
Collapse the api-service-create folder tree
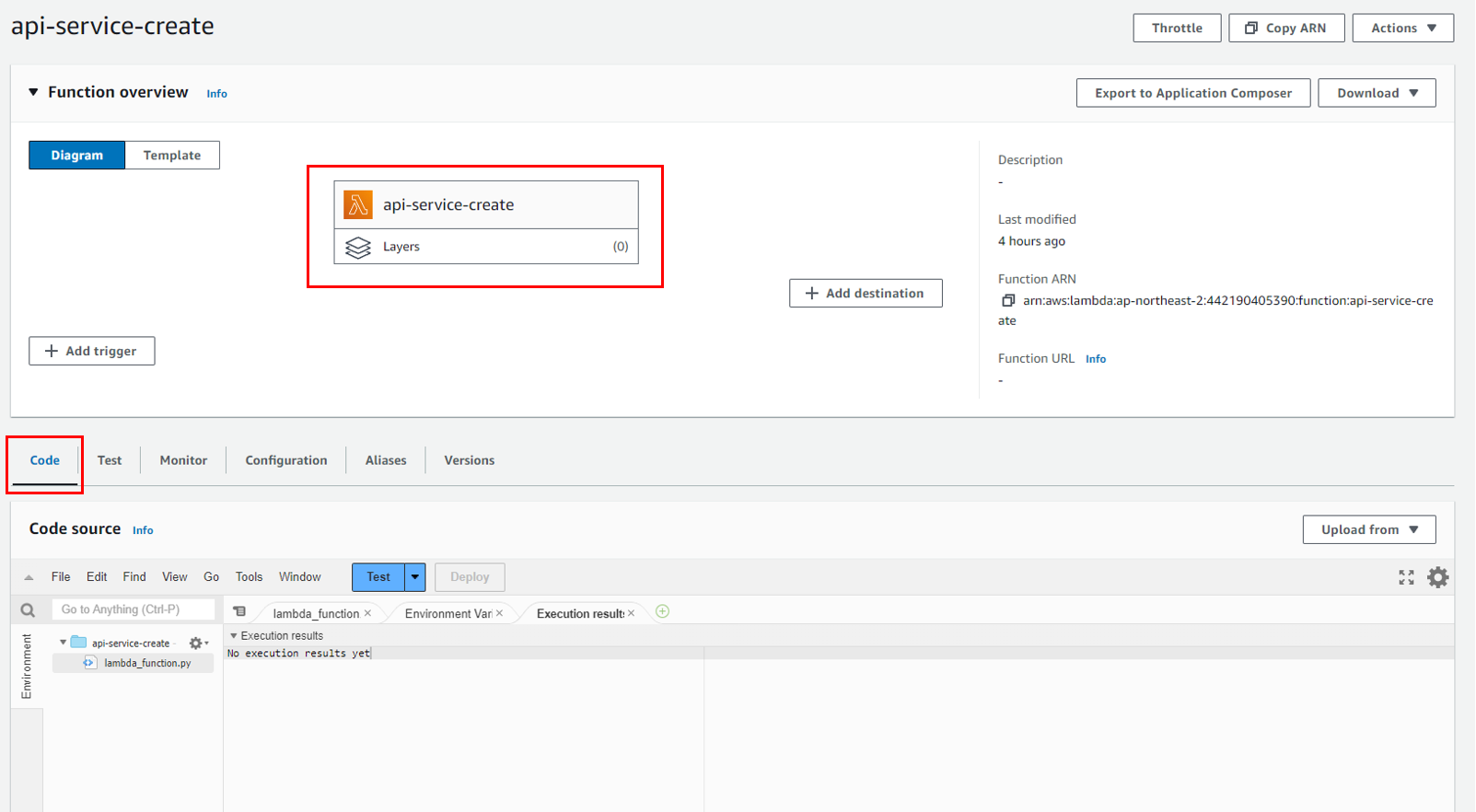[63, 643]
